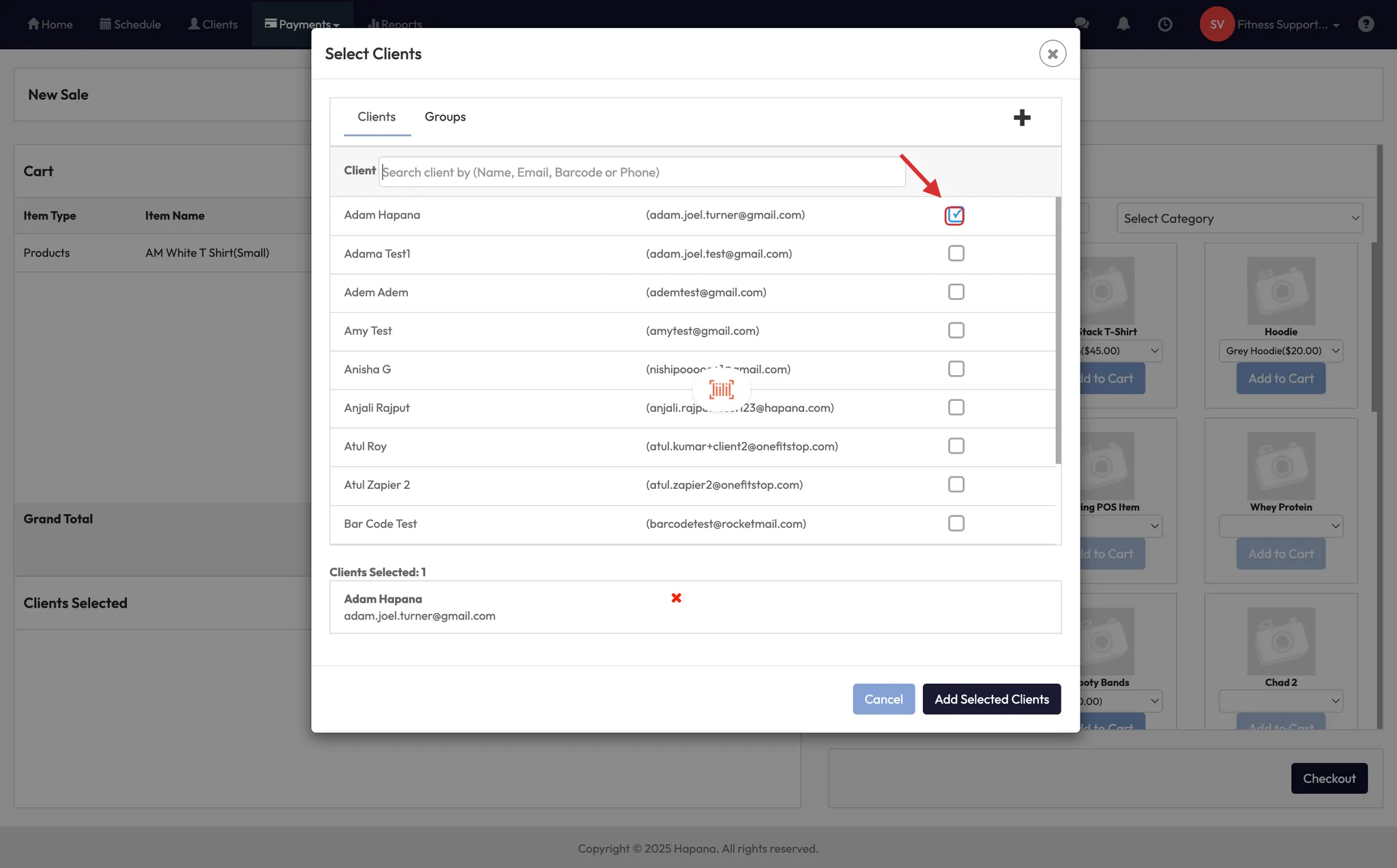The width and height of the screenshot is (1397, 868).
Task: Remove Adam Hapana with red X
Action: (676, 598)
